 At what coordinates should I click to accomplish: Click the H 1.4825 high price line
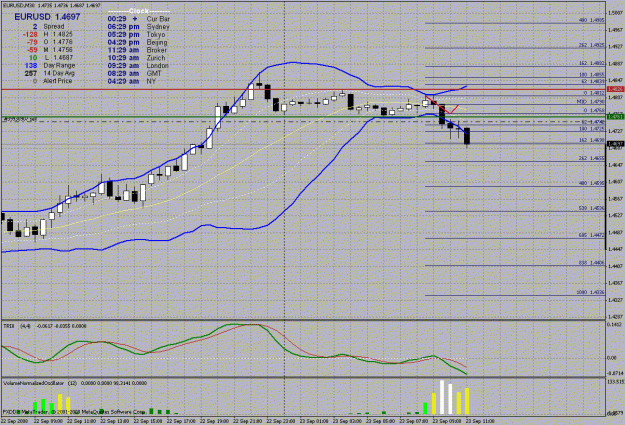48,34
